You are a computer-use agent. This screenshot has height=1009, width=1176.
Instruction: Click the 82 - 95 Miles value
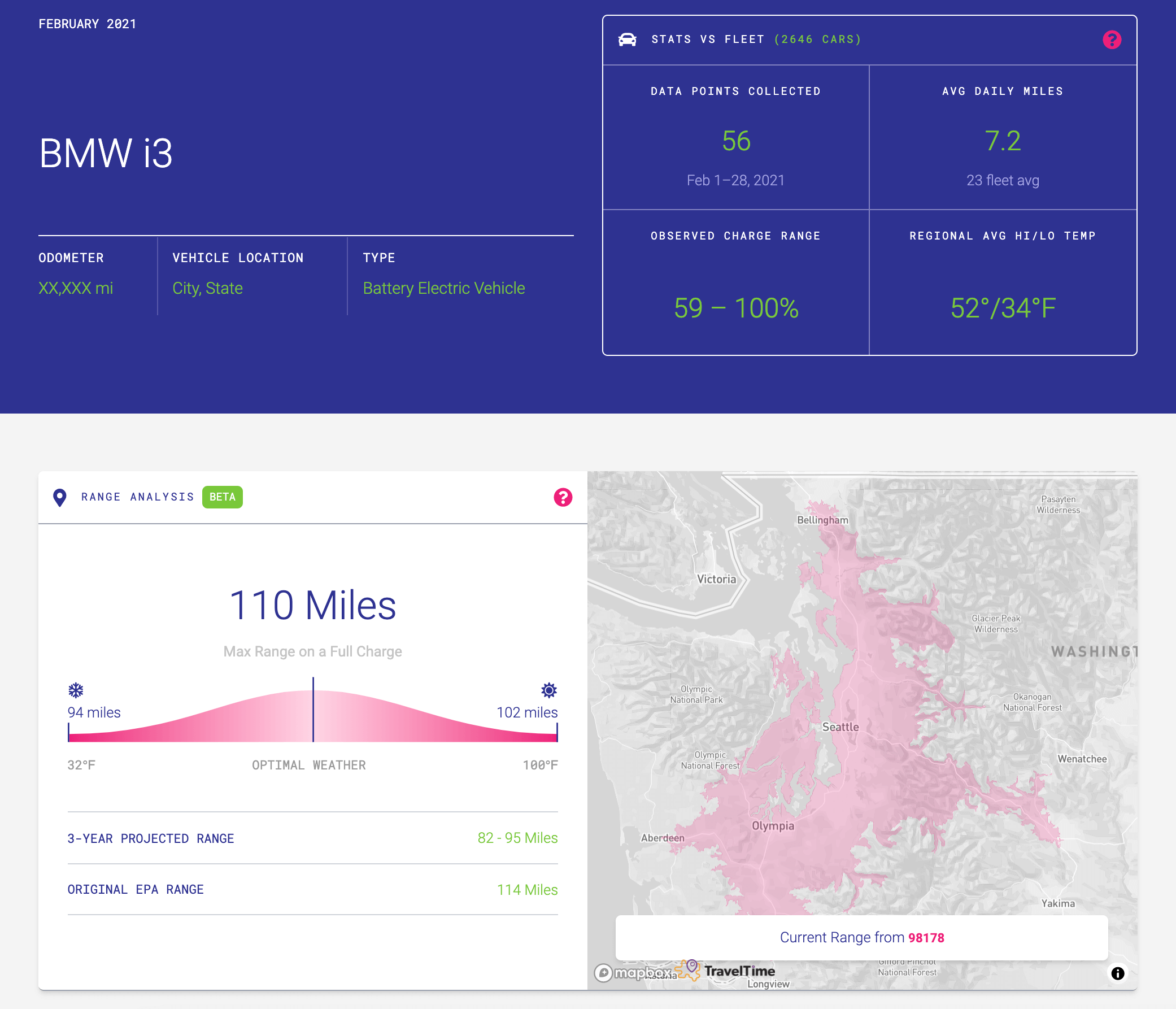coord(517,838)
